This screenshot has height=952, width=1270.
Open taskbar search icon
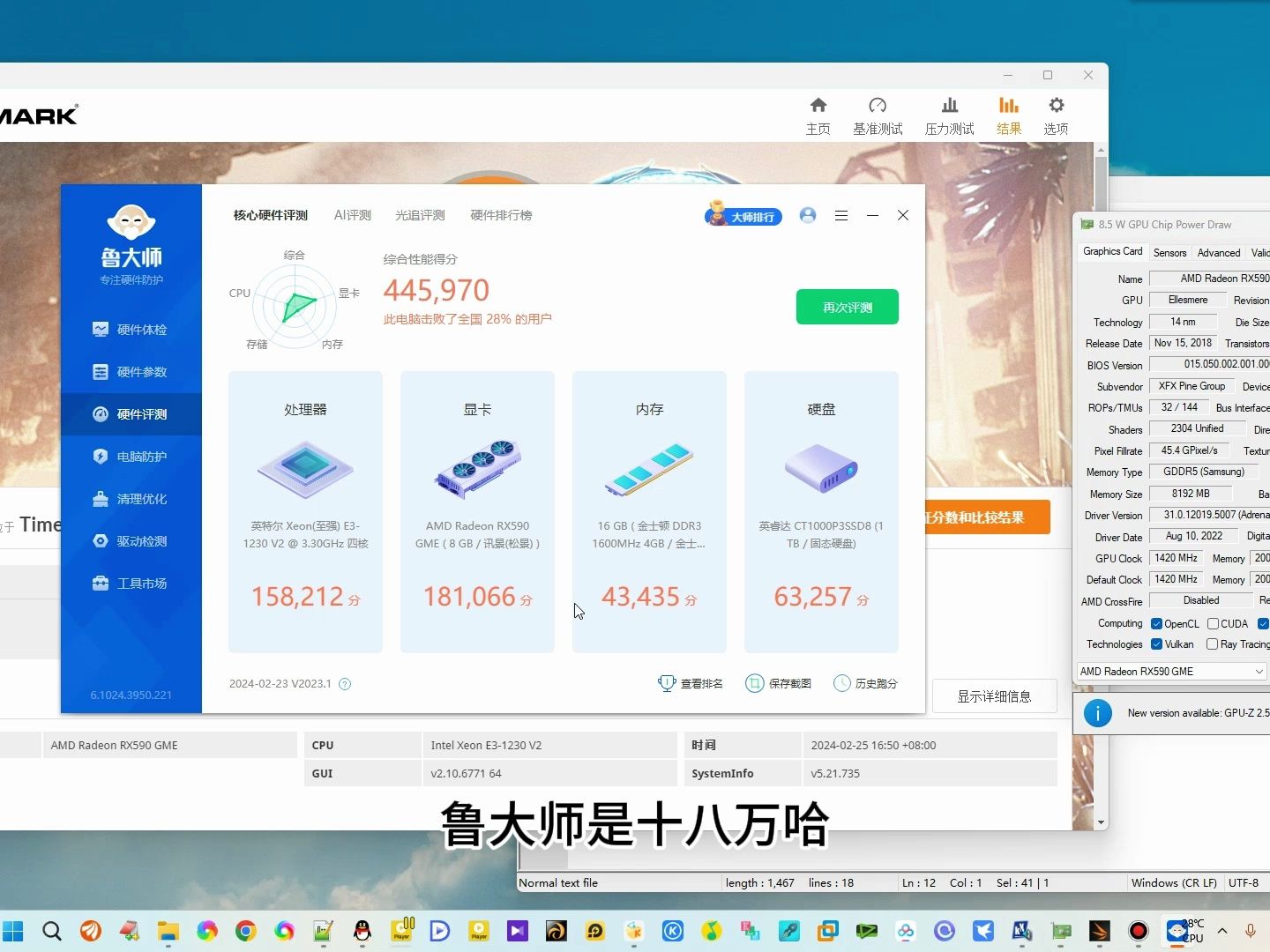[52, 931]
